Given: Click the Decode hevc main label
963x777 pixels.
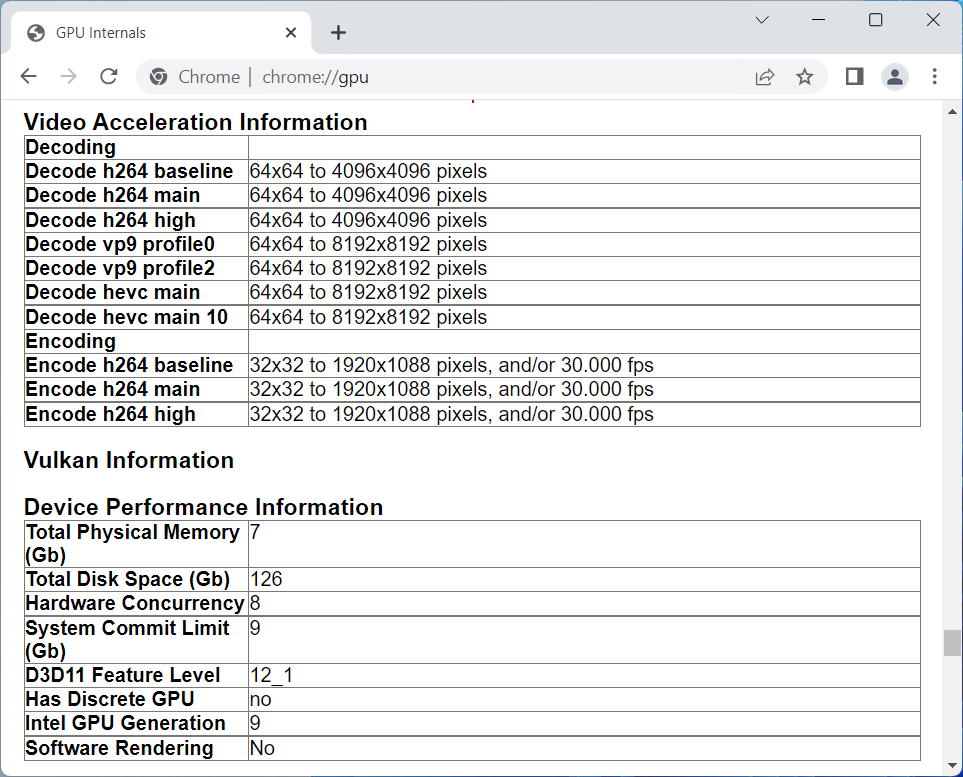Looking at the screenshot, I should (x=113, y=292).
